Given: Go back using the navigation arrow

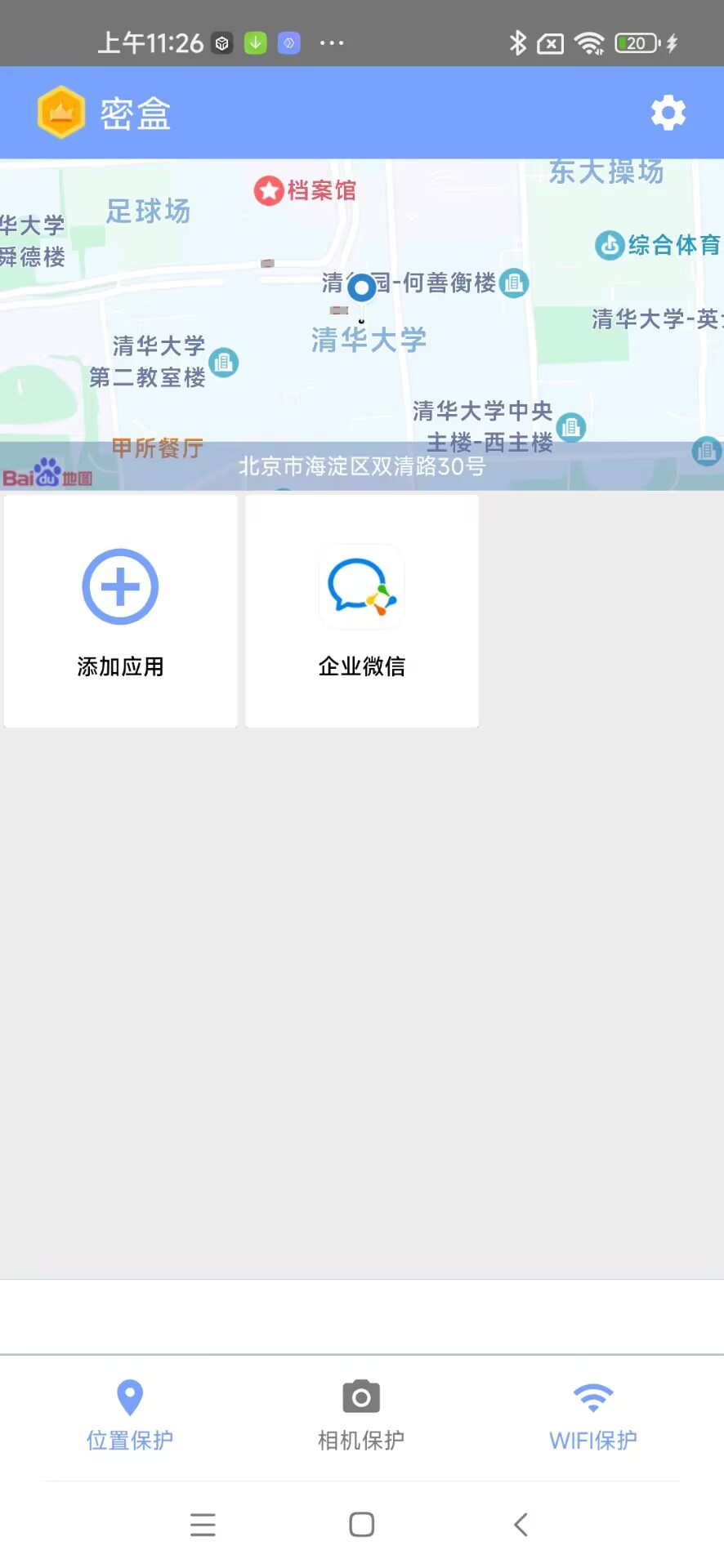Looking at the screenshot, I should click(x=521, y=1525).
